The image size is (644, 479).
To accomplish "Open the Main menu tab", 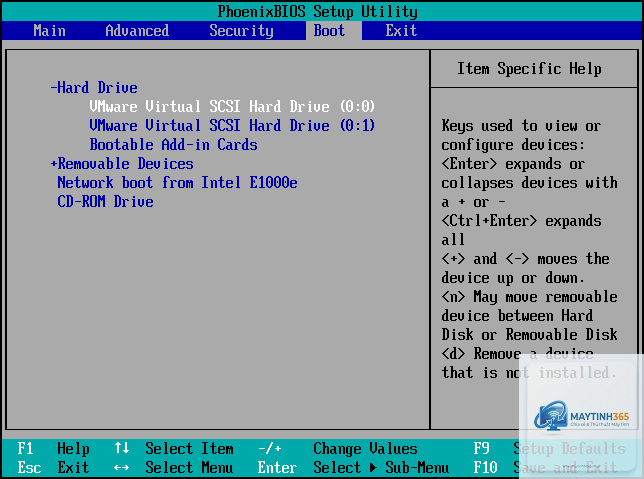I will [49, 31].
